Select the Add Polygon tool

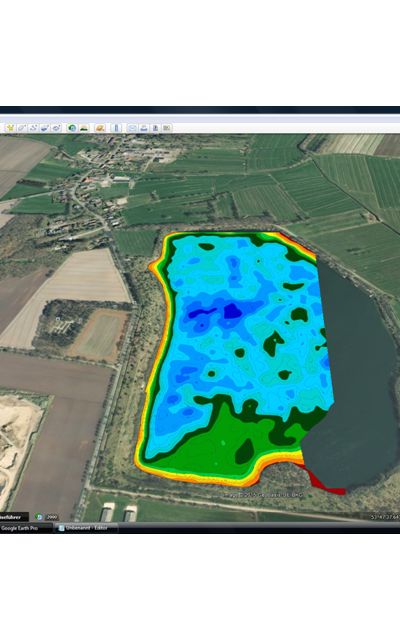[21, 128]
